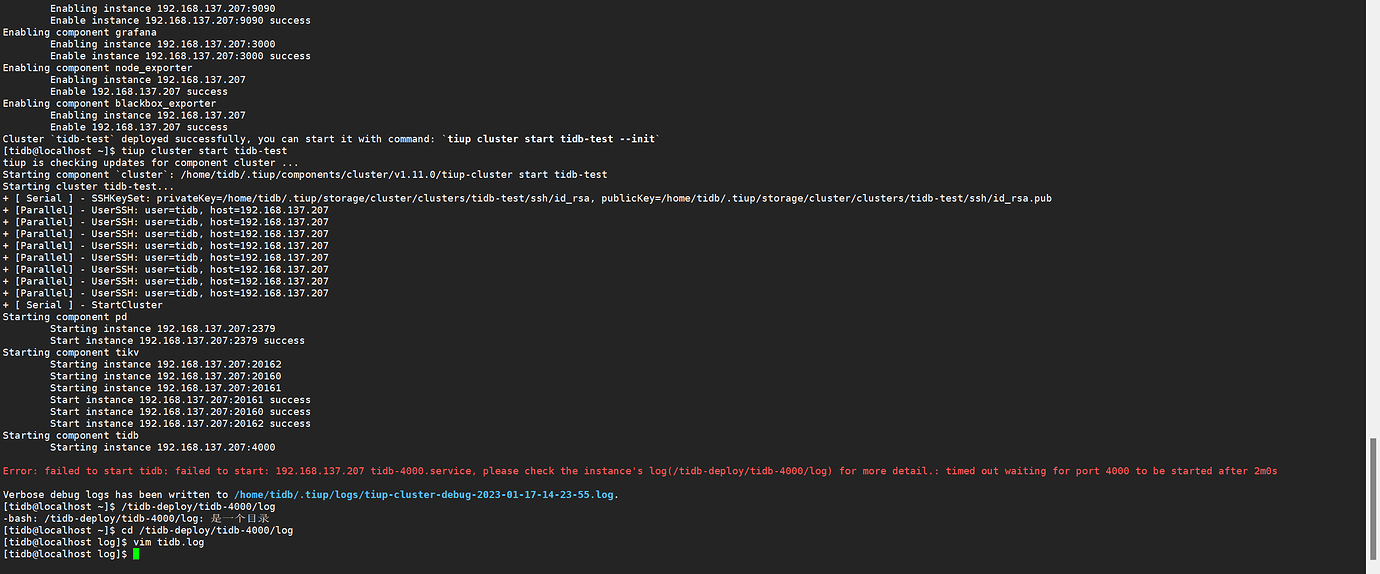Click the 'Enabling component node_exporter' line
The height and width of the screenshot is (574, 1380).
click(97, 68)
